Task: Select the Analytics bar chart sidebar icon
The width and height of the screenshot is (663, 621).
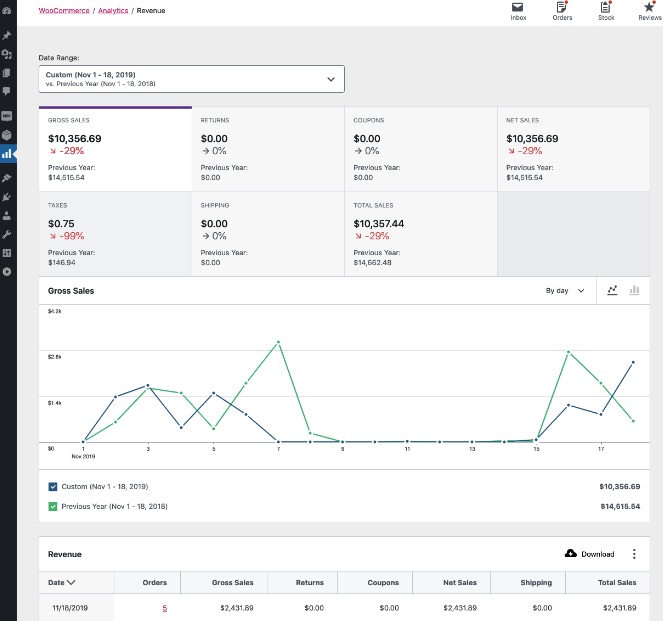Action: [6, 154]
